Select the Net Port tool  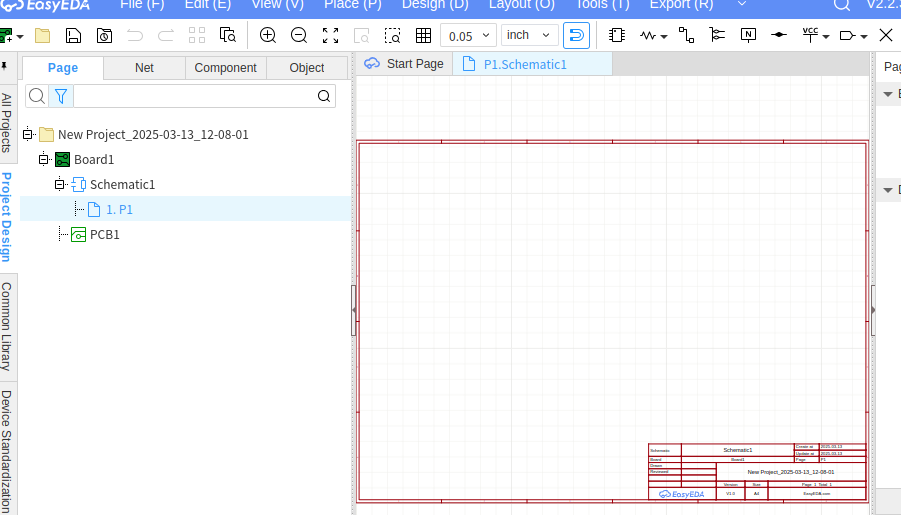coord(847,36)
